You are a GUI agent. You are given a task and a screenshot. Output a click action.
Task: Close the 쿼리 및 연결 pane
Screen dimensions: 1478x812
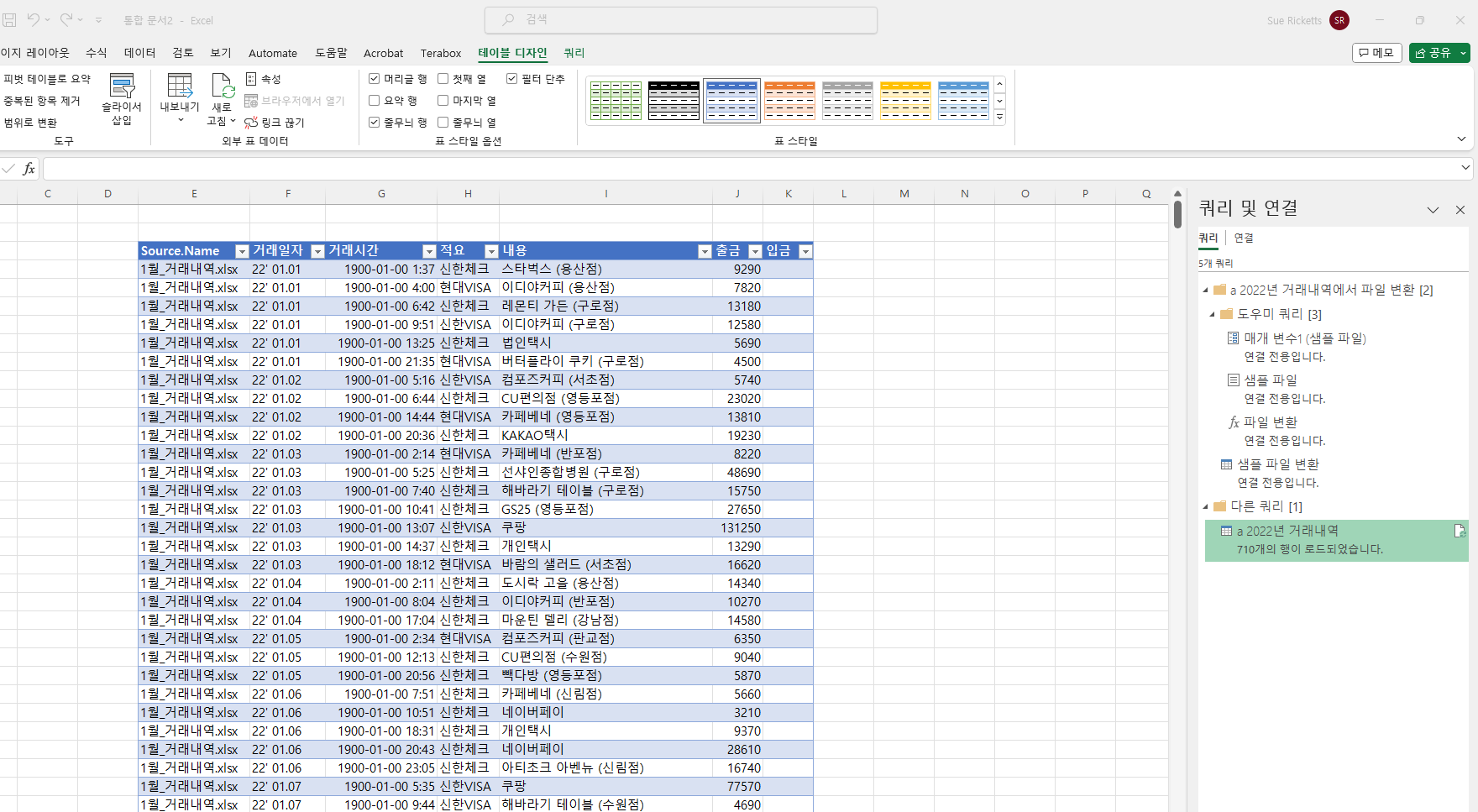[x=1460, y=210]
